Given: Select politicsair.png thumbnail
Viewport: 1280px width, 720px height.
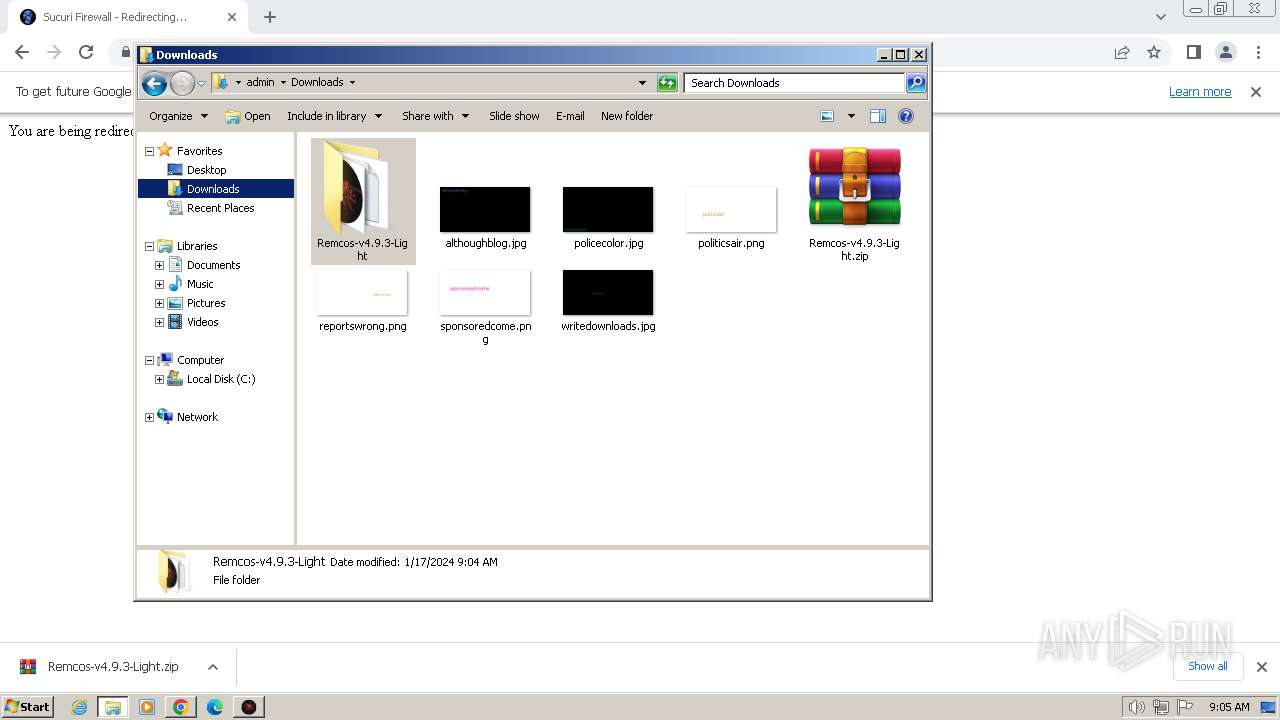Looking at the screenshot, I should pyautogui.click(x=731, y=209).
